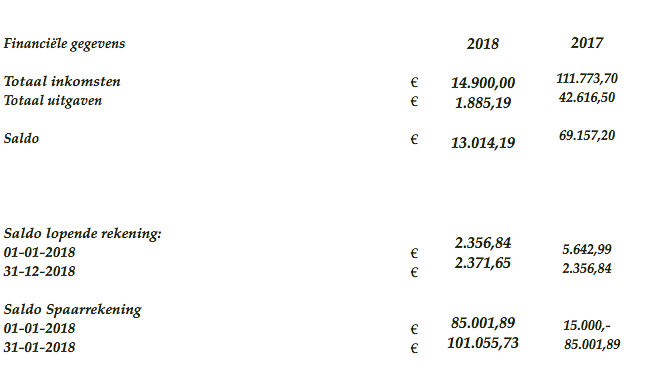Click the Saldo lopende rekening heading
This screenshot has width=645, height=373.
point(82,234)
